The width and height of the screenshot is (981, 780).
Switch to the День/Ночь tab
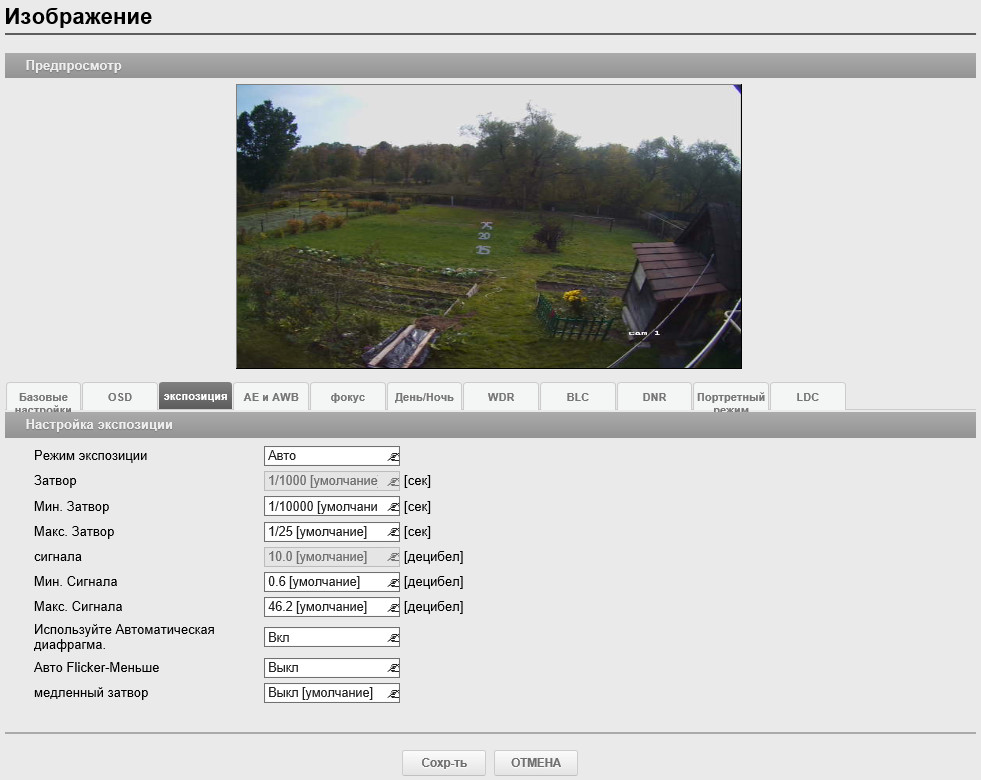click(x=424, y=397)
